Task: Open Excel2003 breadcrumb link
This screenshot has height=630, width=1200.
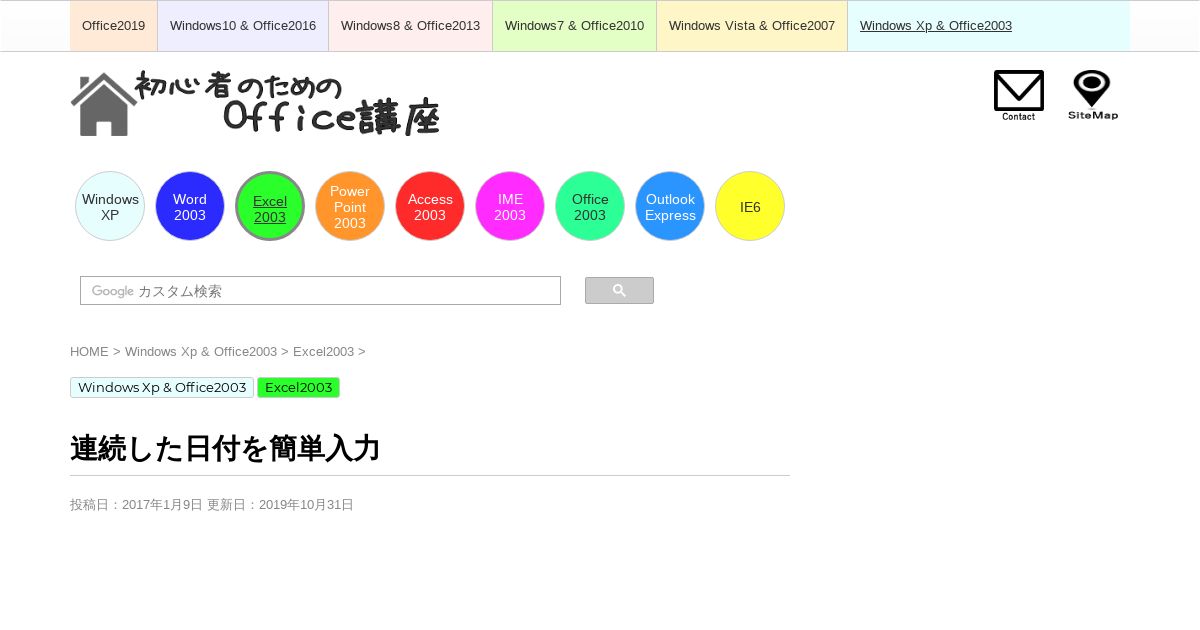Action: [323, 352]
